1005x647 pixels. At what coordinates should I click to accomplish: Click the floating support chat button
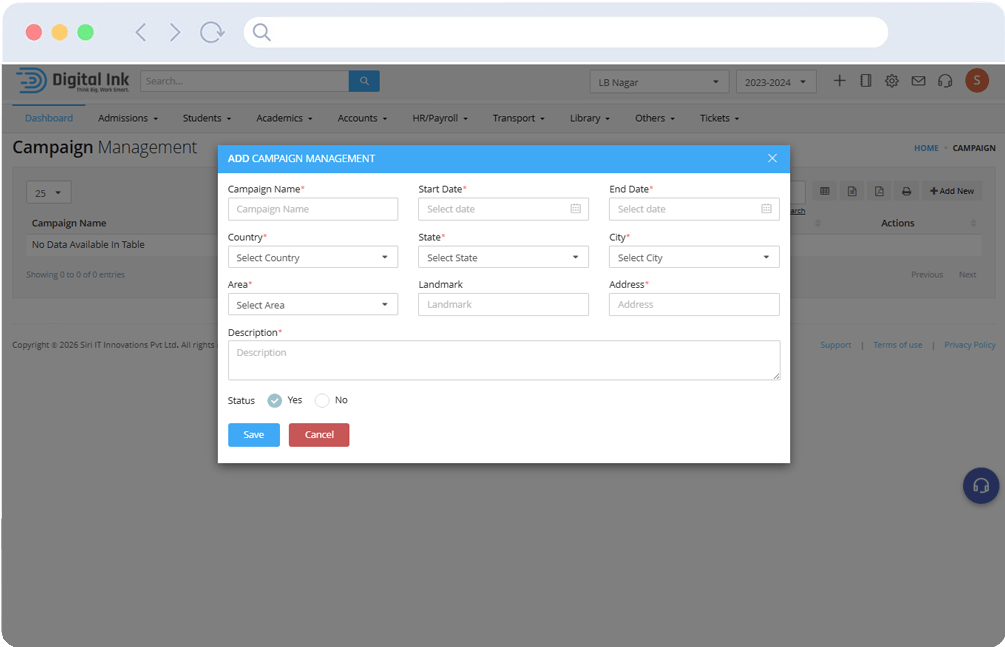pyautogui.click(x=980, y=486)
